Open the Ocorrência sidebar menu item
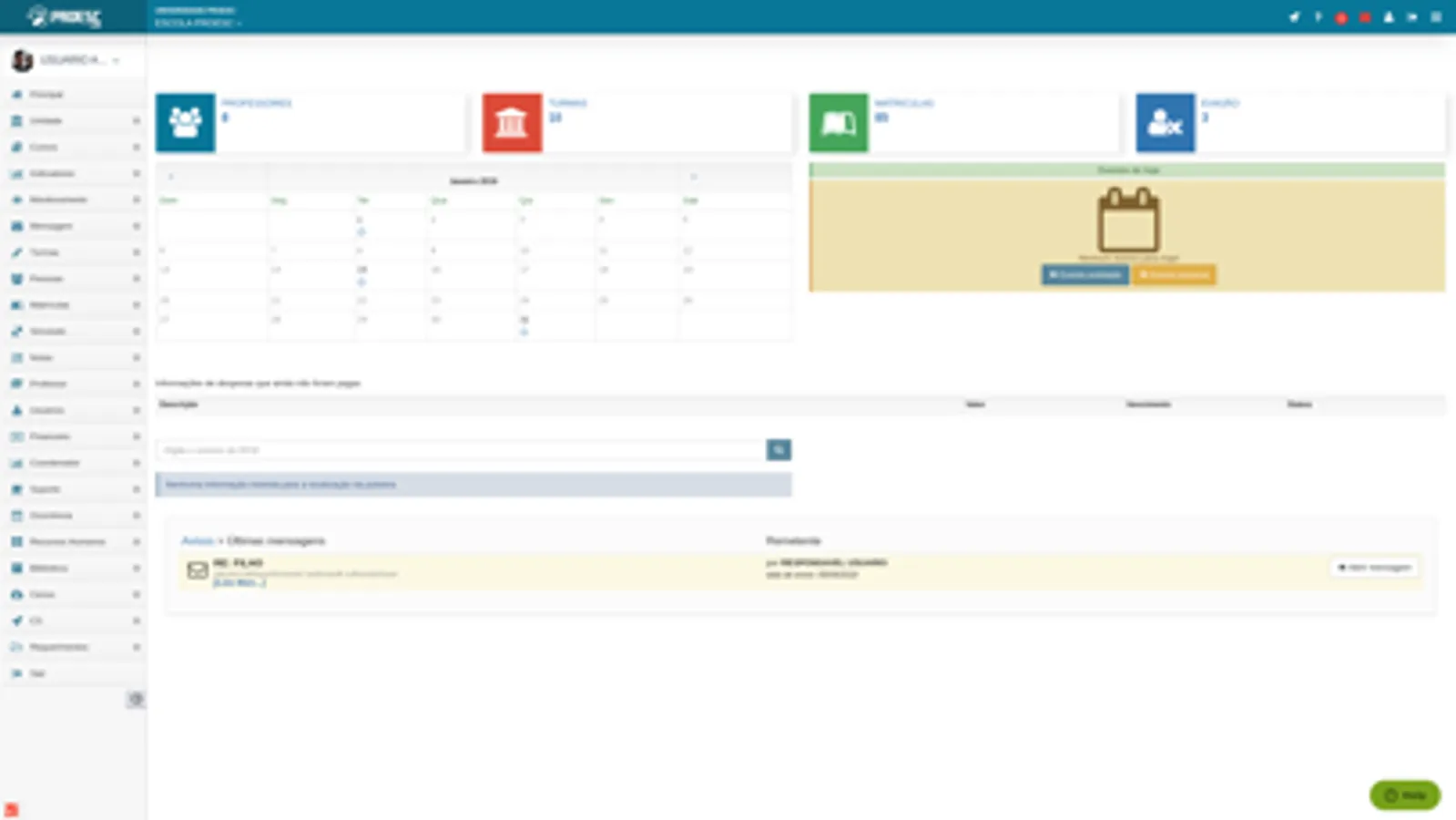This screenshot has height=820, width=1456. click(73, 516)
